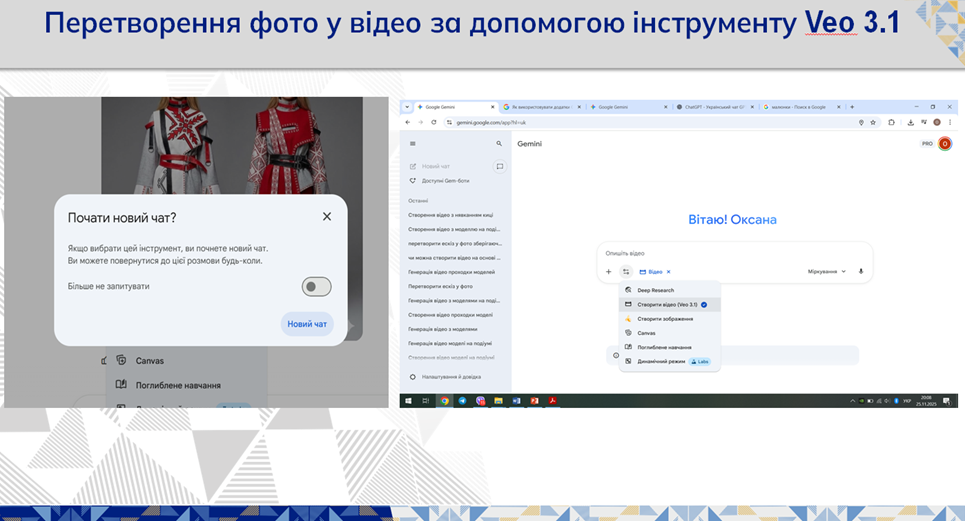965x521 pixels.
Task: Click Telegram icon in Windows taskbar
Action: click(x=462, y=400)
